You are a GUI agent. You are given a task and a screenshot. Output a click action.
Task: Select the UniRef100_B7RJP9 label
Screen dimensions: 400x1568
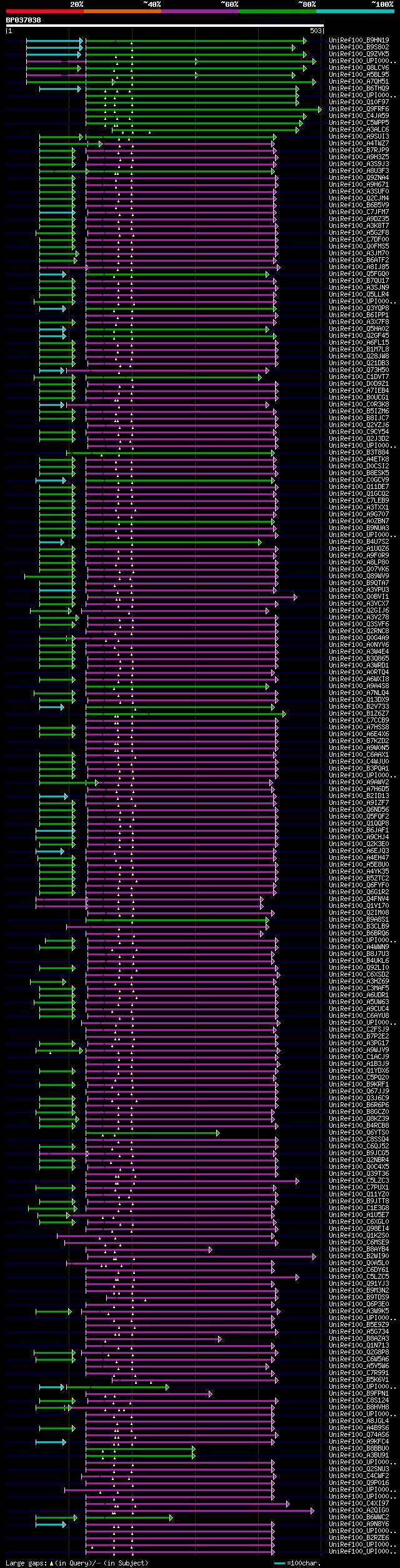(x=359, y=150)
